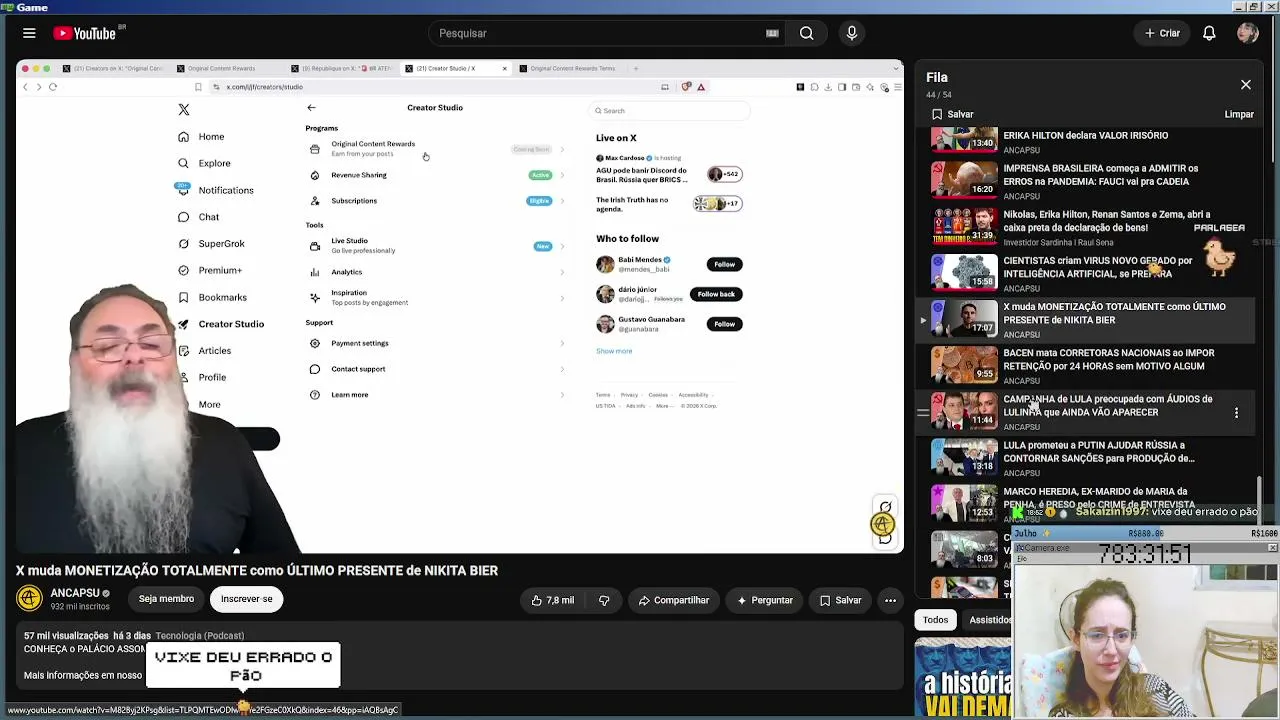Screen dimensions: 1280x720
Task: Save the video to a playlist
Action: coord(840,600)
